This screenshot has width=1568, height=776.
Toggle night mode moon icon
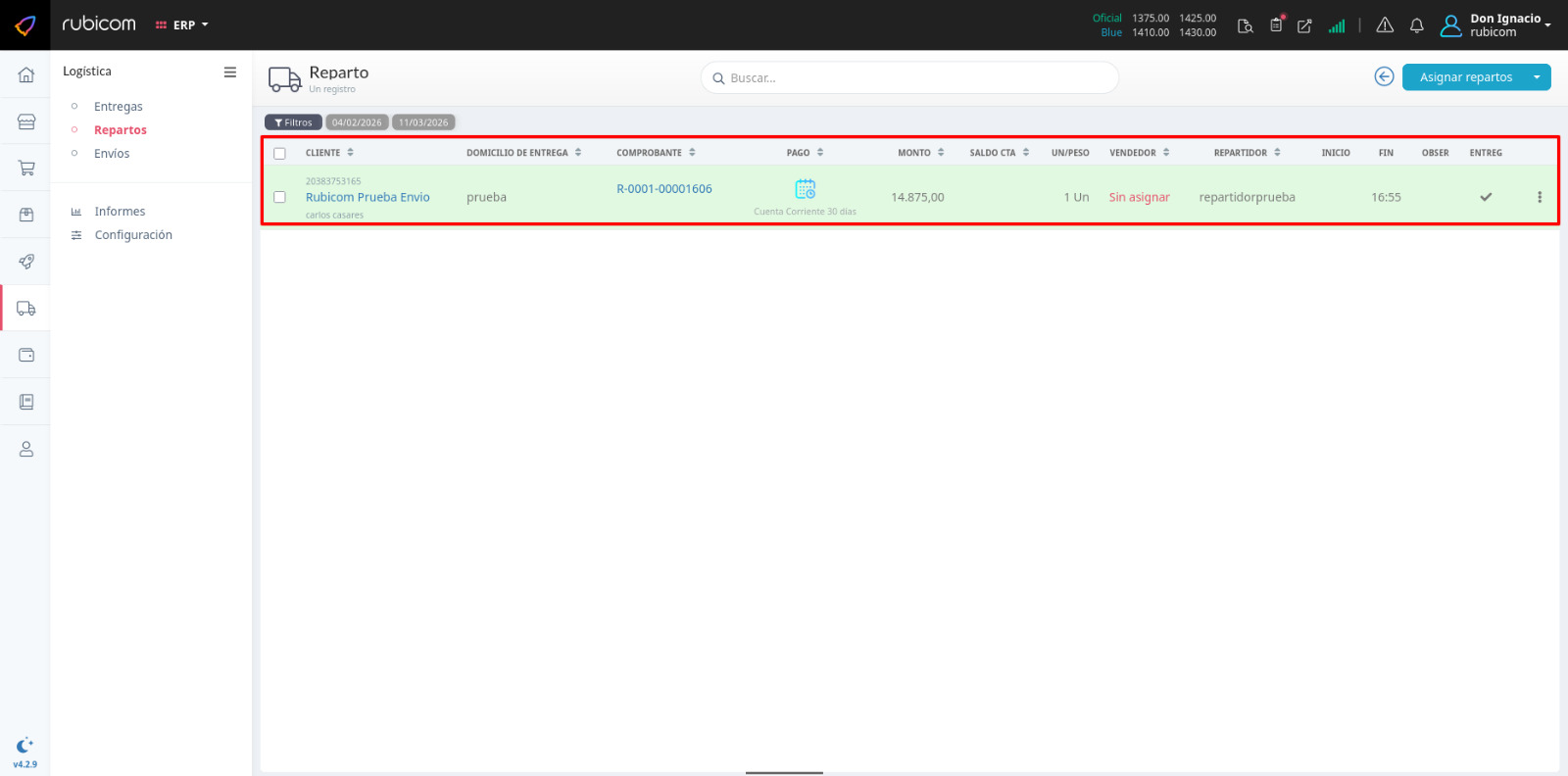pyautogui.click(x=25, y=746)
